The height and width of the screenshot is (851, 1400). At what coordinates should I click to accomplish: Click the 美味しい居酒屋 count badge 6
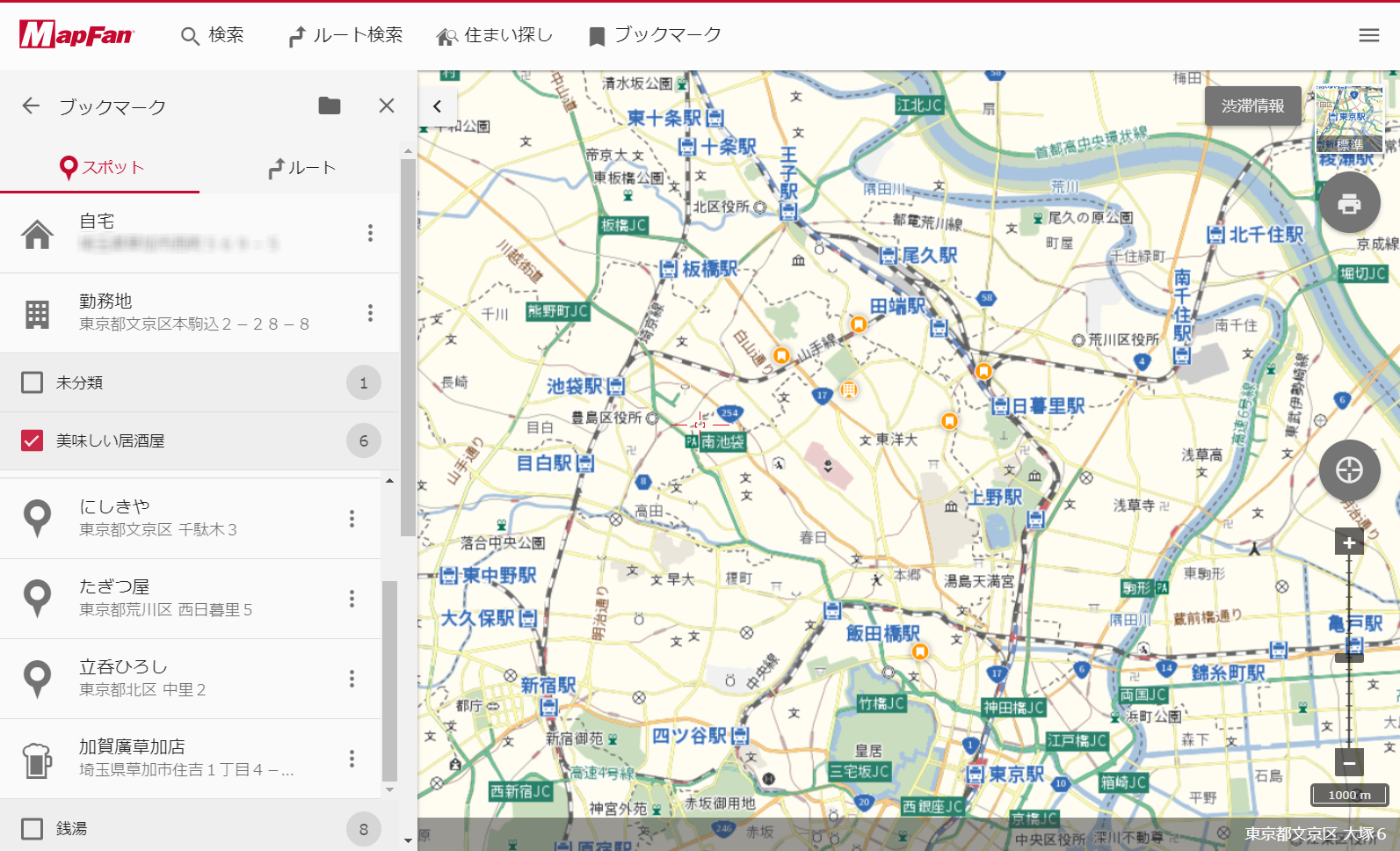[364, 440]
